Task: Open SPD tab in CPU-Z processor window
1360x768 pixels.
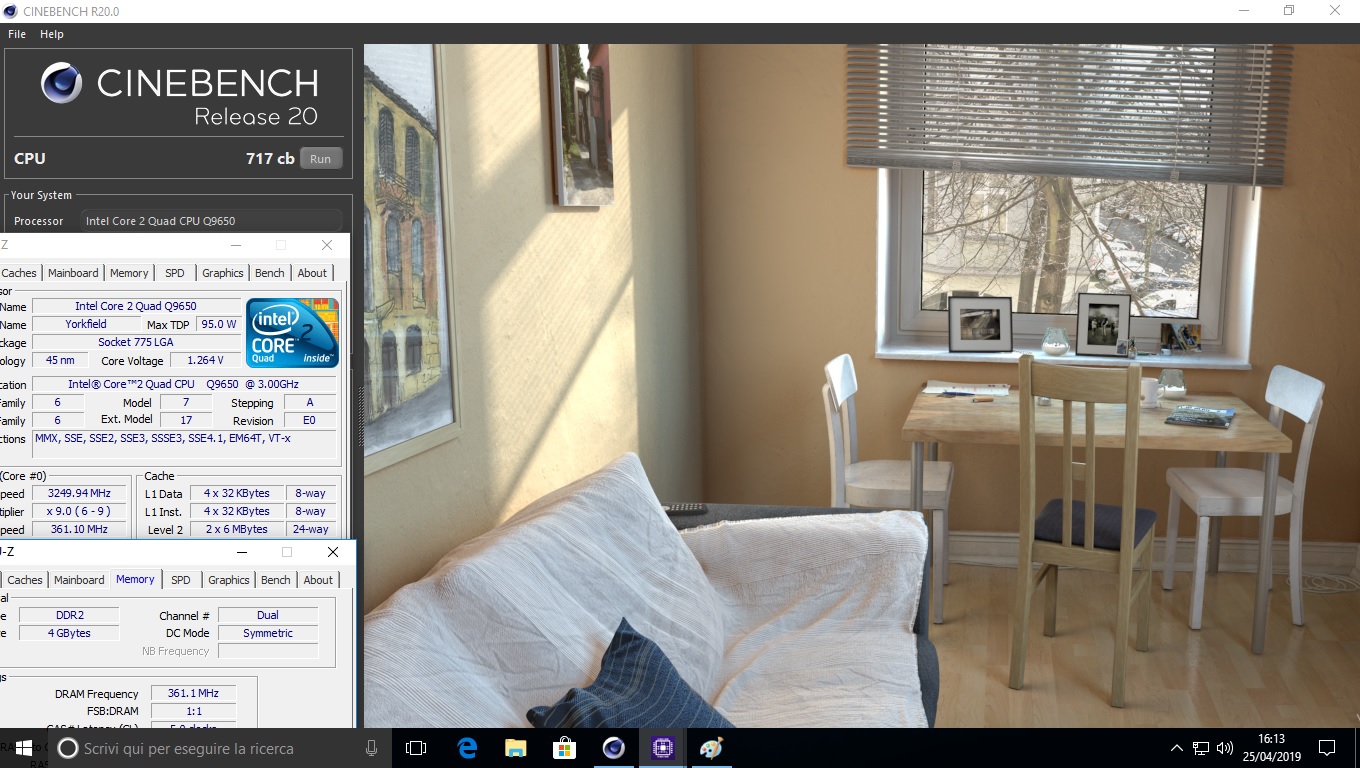Action: pos(175,273)
